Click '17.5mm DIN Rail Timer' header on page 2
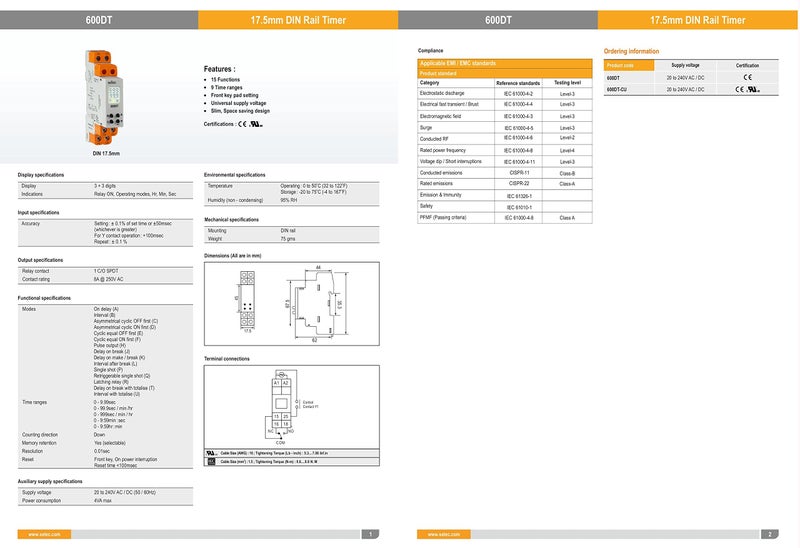The image size is (800, 548). (697, 20)
